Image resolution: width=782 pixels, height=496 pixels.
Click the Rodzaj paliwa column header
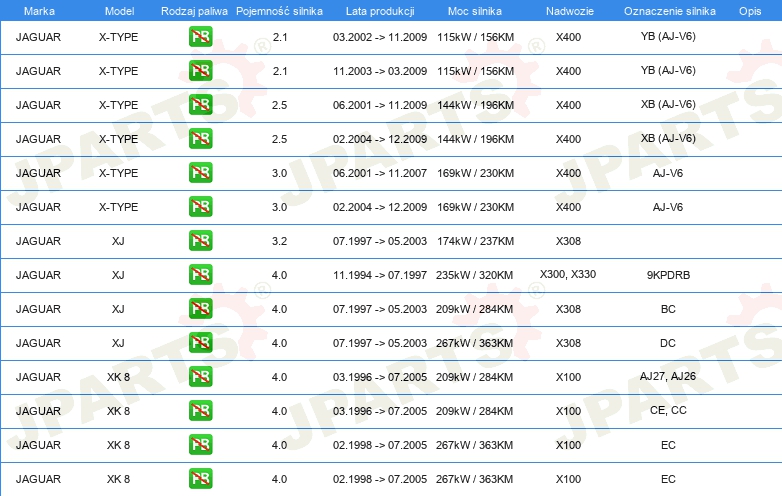(193, 9)
